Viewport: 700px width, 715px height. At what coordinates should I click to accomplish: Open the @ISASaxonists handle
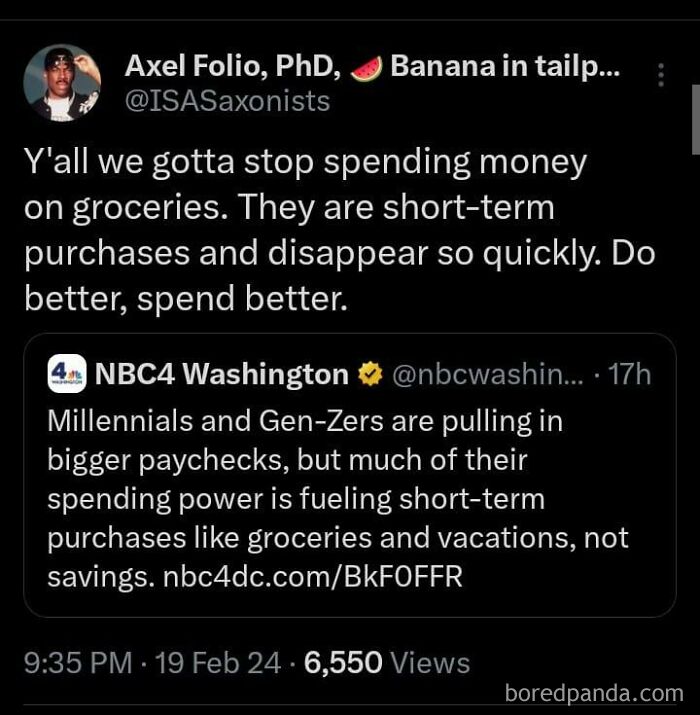pos(227,101)
